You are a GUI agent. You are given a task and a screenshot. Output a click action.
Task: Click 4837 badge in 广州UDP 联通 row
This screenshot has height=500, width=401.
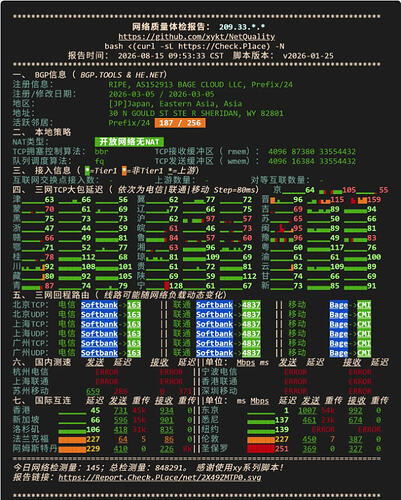pos(251,353)
